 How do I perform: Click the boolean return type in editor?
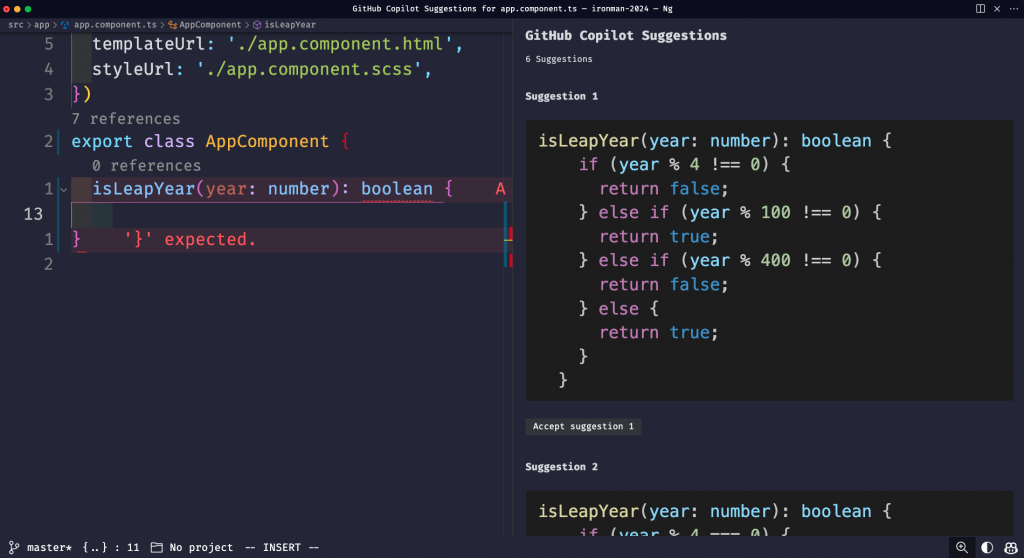pos(397,189)
